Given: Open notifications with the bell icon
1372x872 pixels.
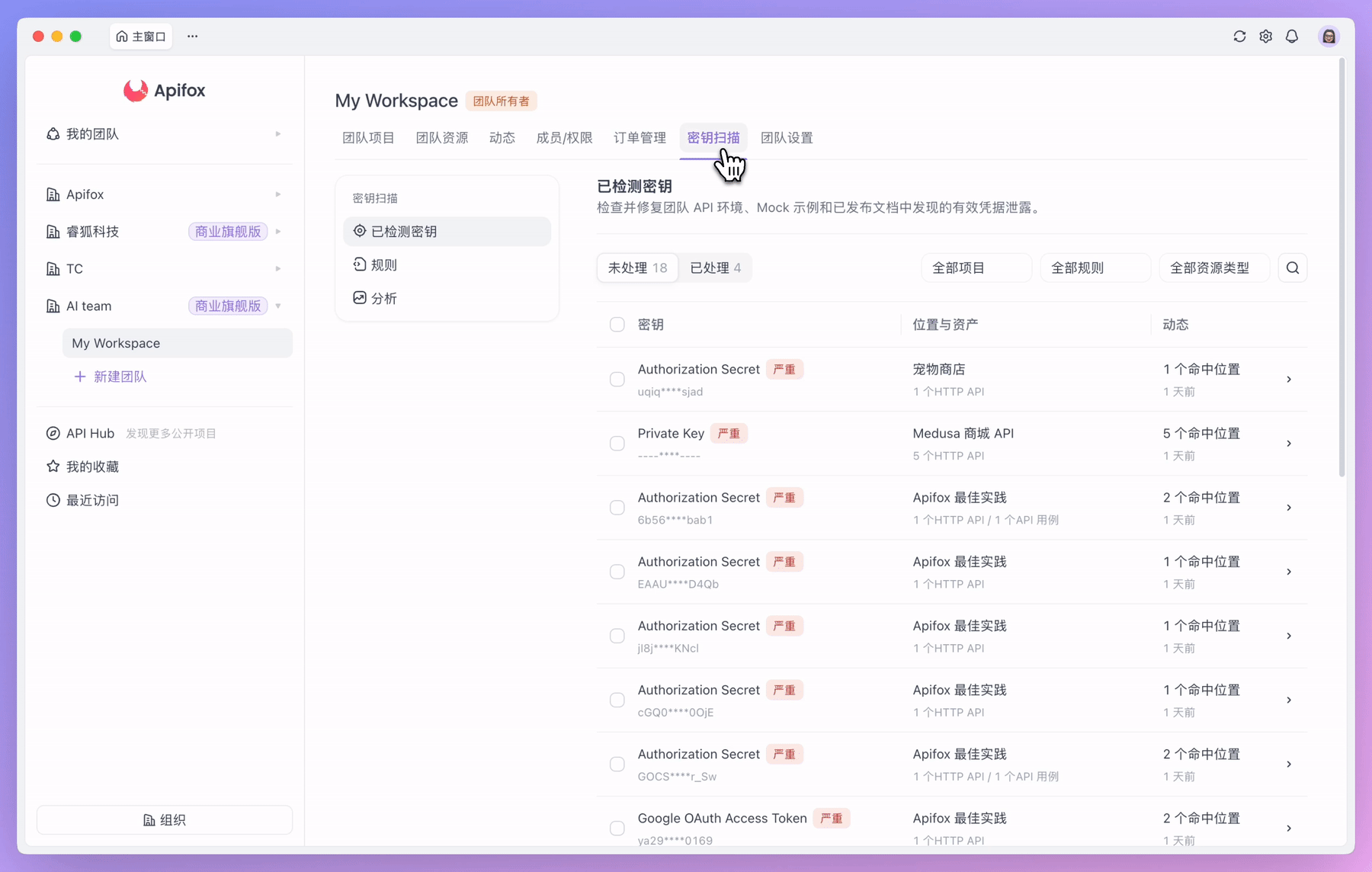Looking at the screenshot, I should [x=1292, y=37].
